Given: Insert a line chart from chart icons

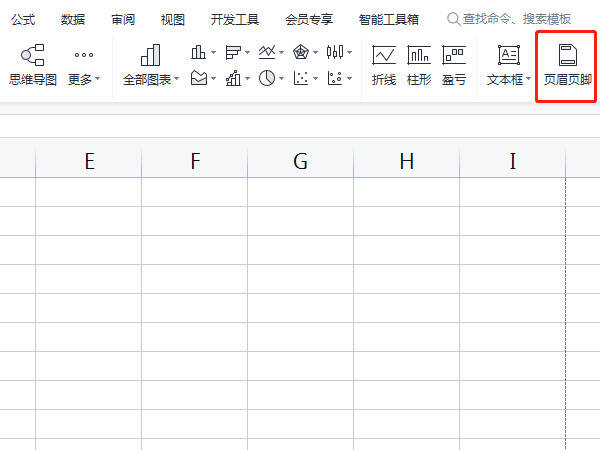Looking at the screenshot, I should pos(267,52).
